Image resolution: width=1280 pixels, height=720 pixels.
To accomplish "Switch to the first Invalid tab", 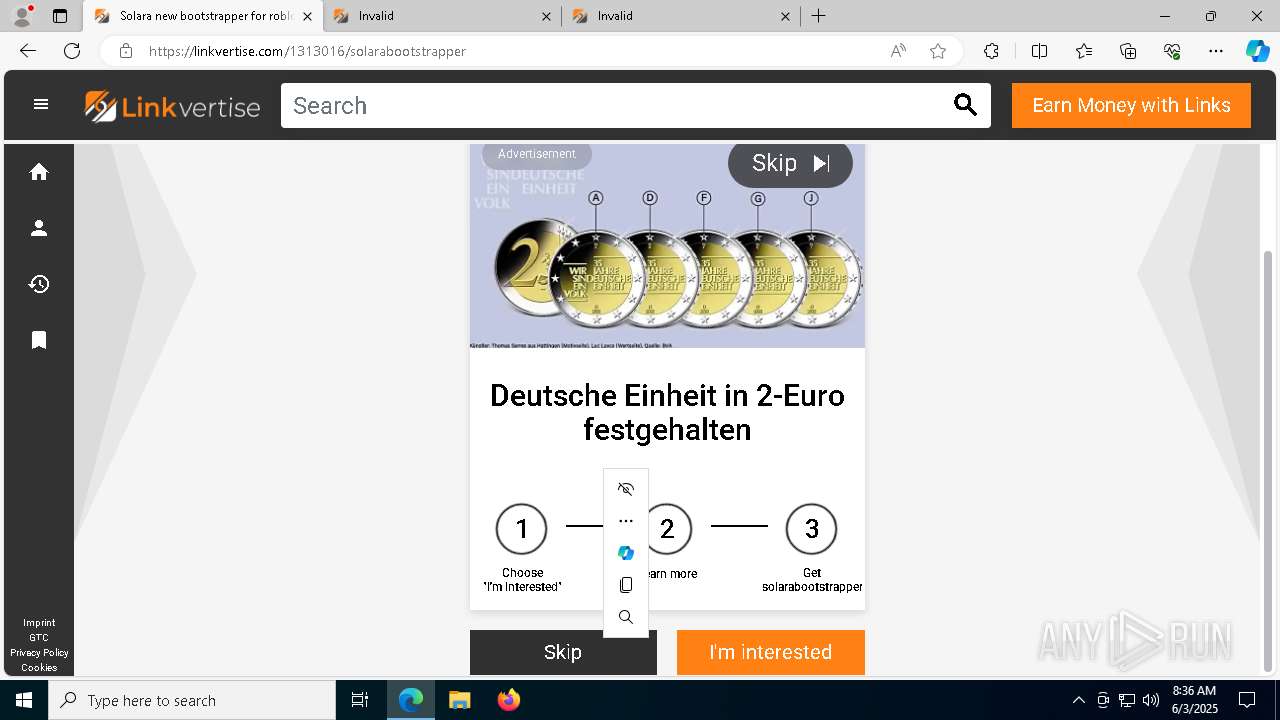I will tap(443, 16).
